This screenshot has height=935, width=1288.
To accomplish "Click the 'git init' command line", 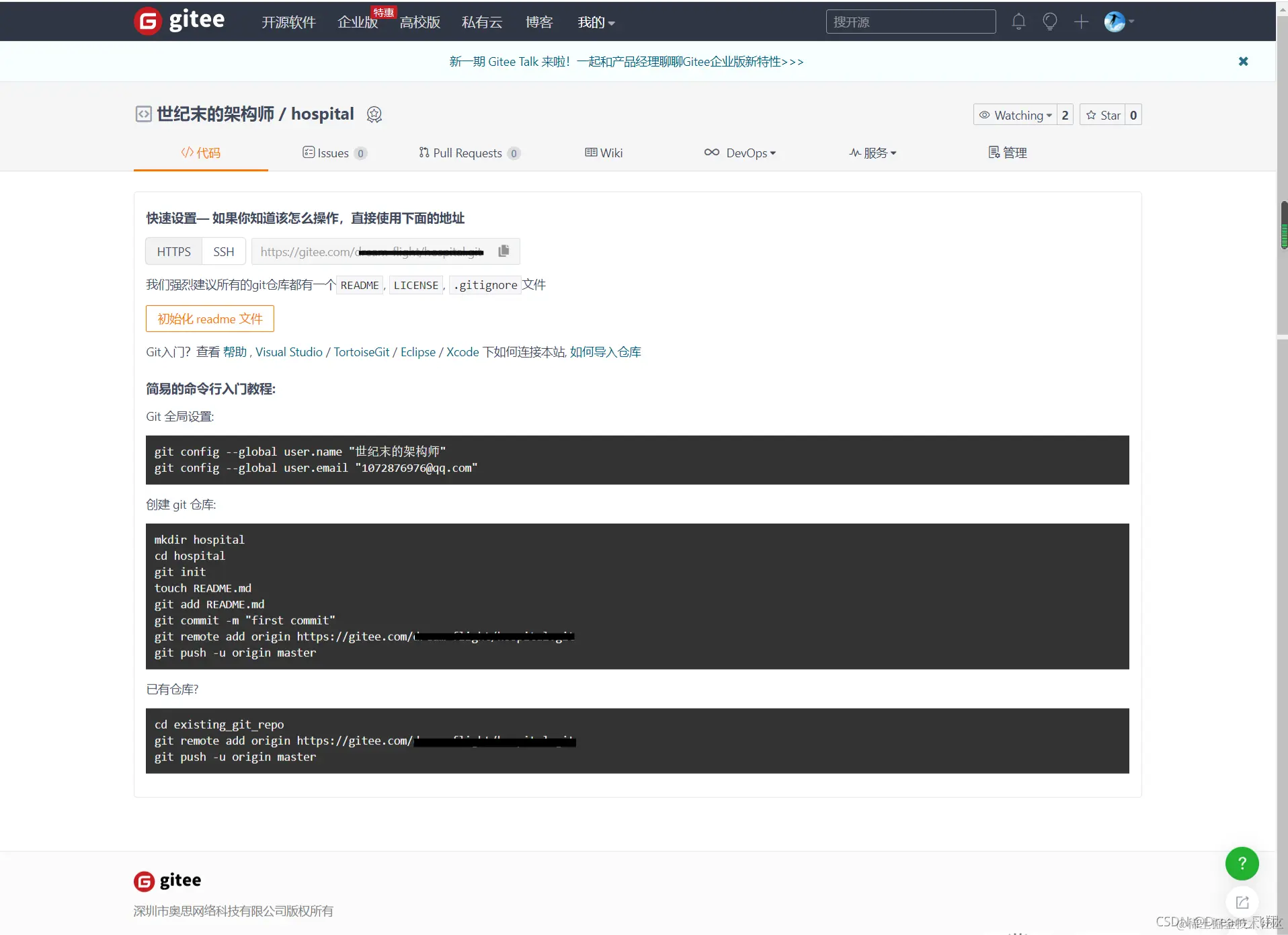I will (x=180, y=572).
